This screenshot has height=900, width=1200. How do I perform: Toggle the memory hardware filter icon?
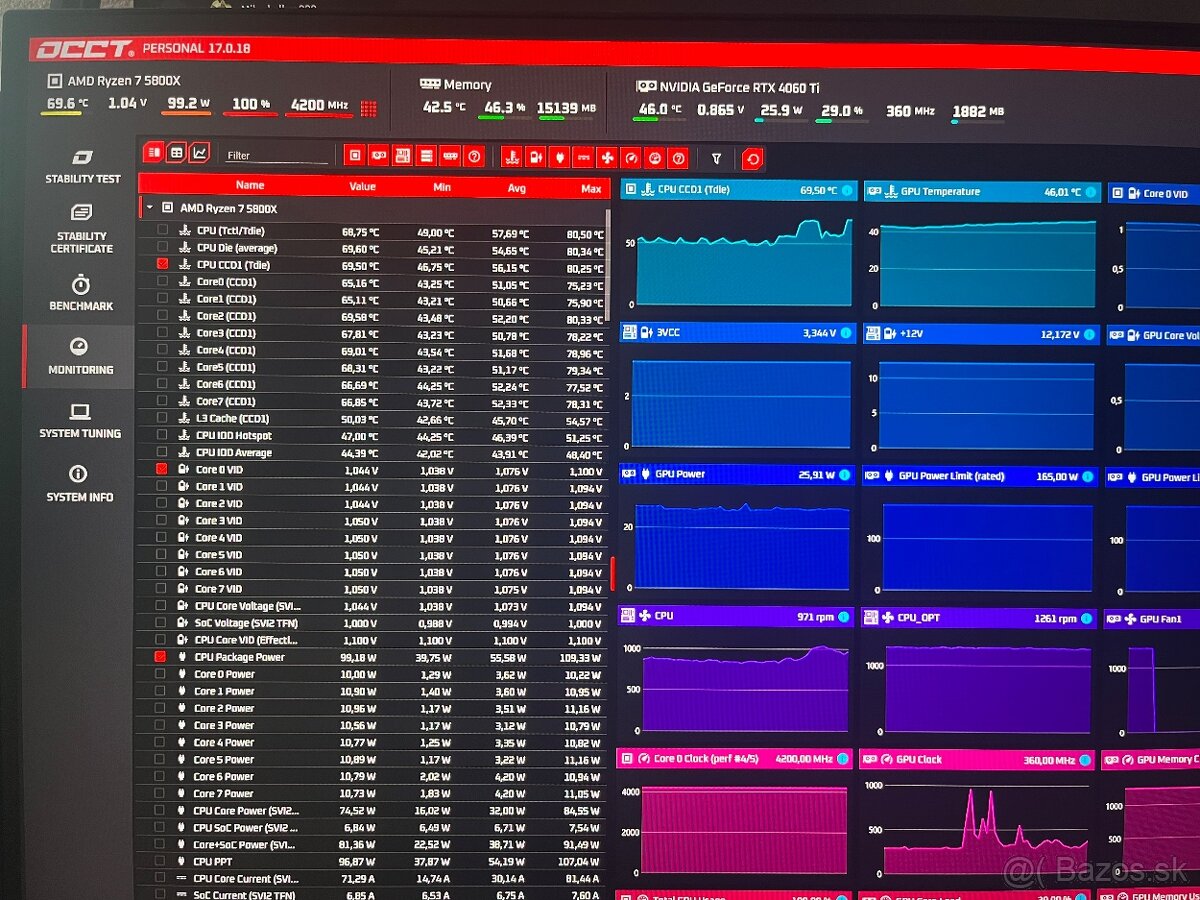tap(451, 156)
